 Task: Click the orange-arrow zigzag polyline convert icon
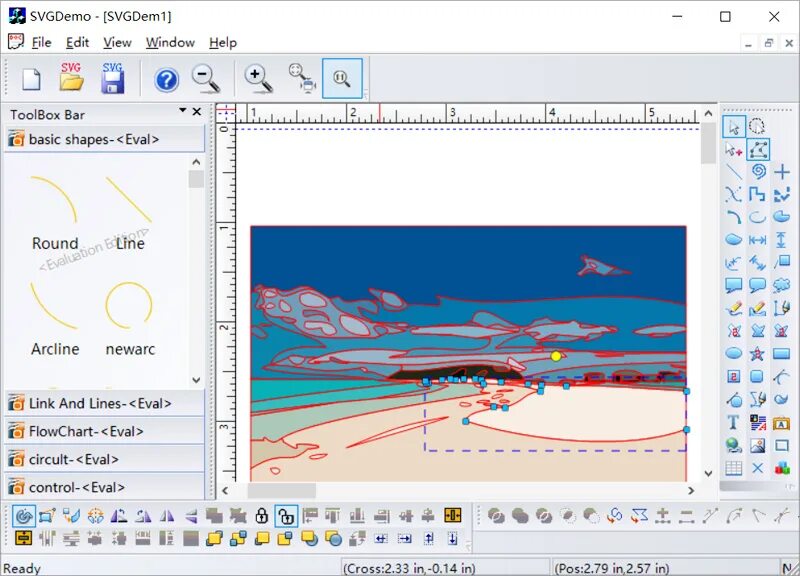pyautogui.click(x=639, y=516)
